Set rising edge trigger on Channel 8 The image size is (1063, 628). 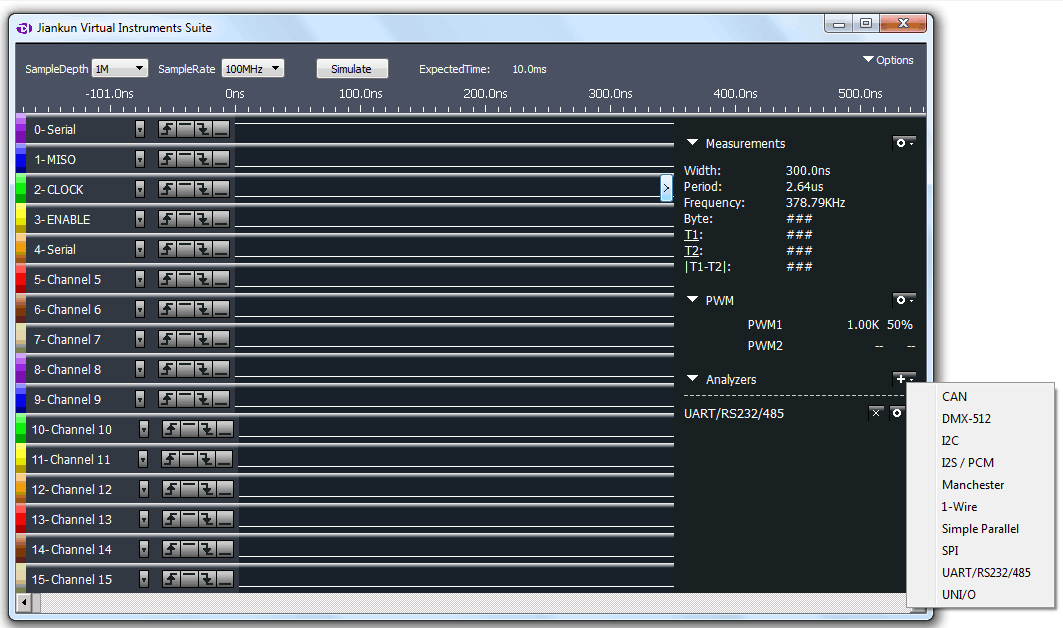pos(167,368)
